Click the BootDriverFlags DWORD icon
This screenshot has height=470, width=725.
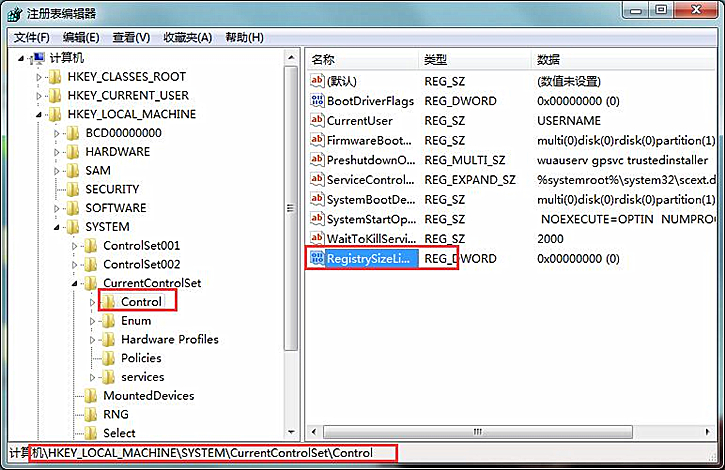coord(318,101)
